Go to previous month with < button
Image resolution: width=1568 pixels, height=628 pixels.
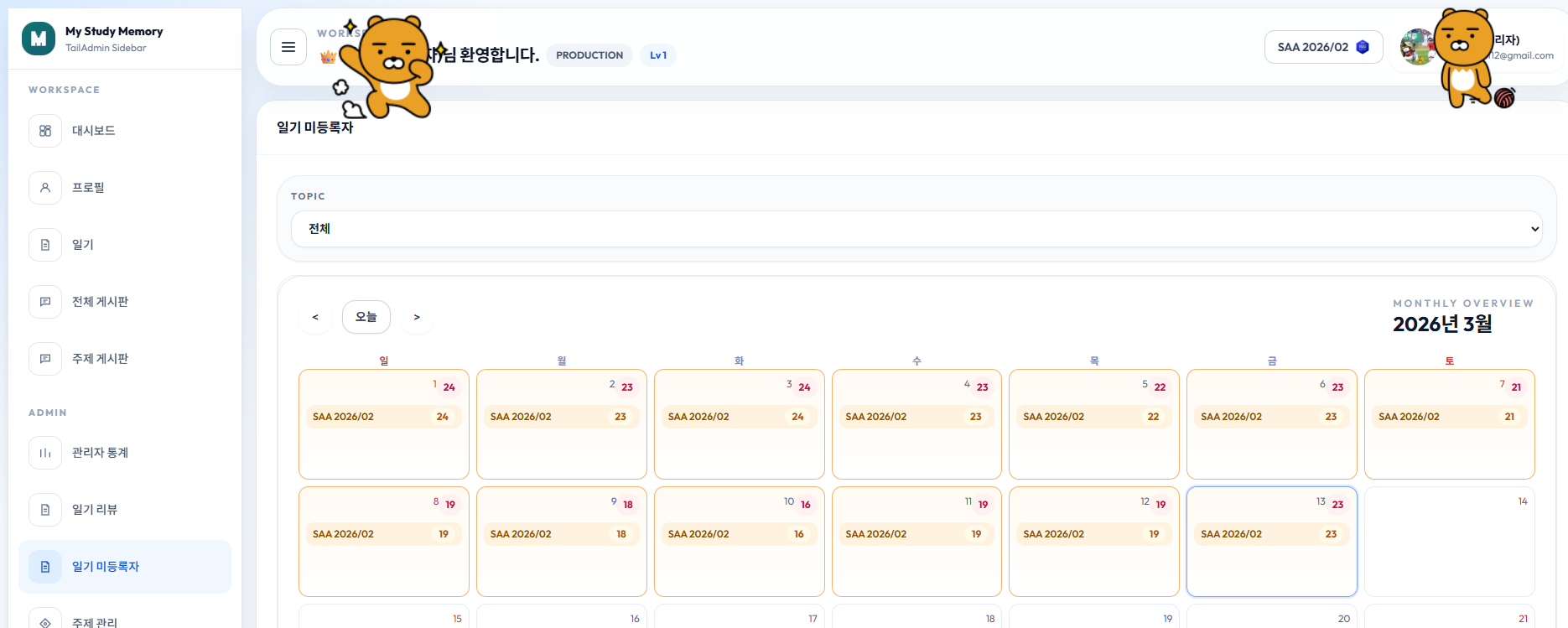315,317
